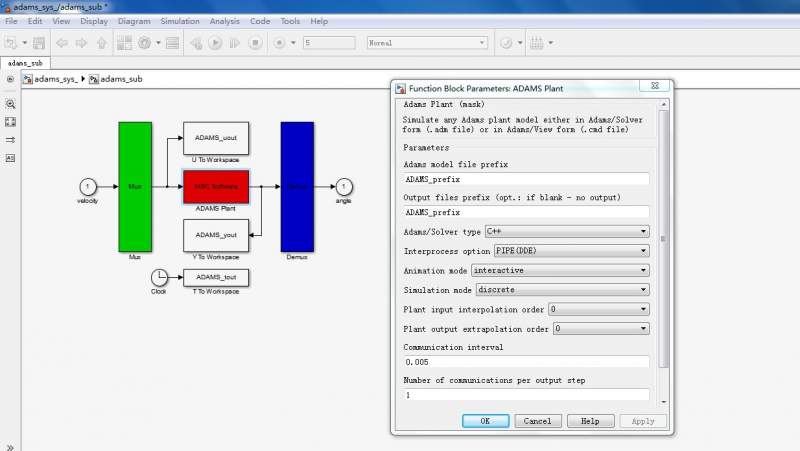Open the Display menu
The width and height of the screenshot is (800, 451).
pos(94,21)
